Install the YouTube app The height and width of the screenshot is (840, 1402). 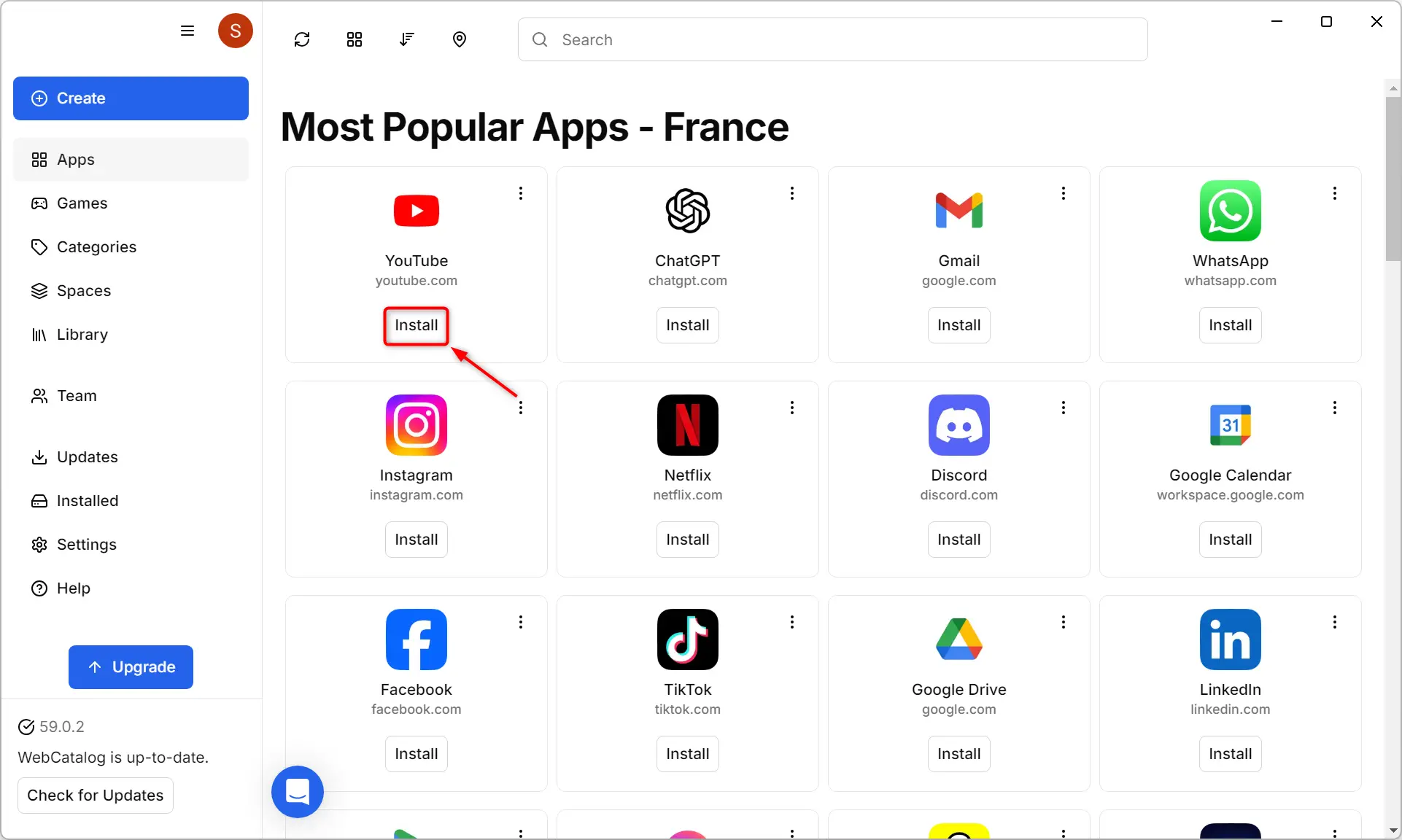[x=416, y=324]
